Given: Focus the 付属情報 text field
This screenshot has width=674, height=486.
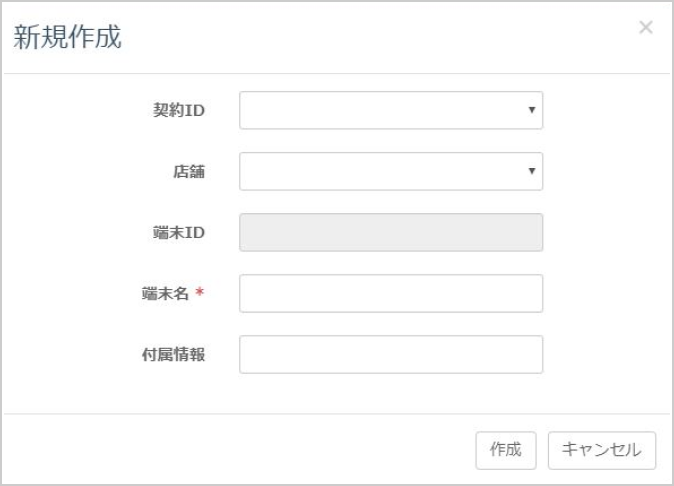Looking at the screenshot, I should point(390,354).
